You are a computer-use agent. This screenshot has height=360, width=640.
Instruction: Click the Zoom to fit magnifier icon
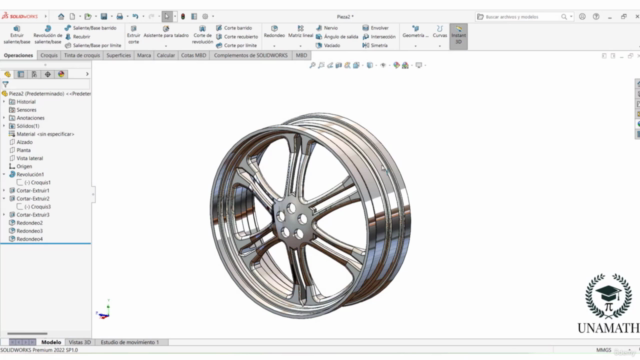tap(312, 65)
